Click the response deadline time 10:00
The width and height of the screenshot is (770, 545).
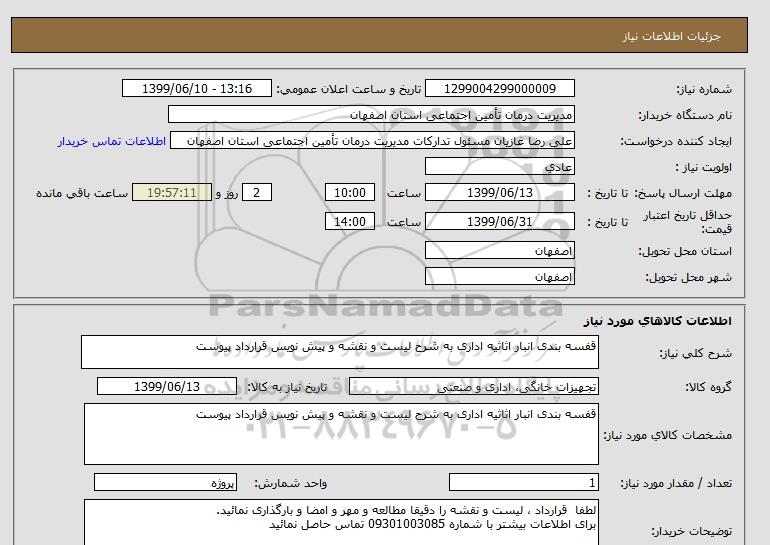pyautogui.click(x=350, y=192)
